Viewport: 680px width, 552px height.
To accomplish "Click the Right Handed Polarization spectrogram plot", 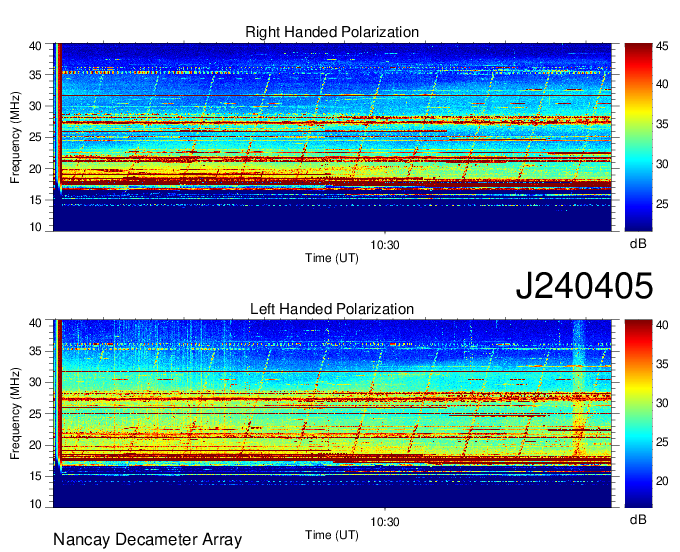I will 332,137.
